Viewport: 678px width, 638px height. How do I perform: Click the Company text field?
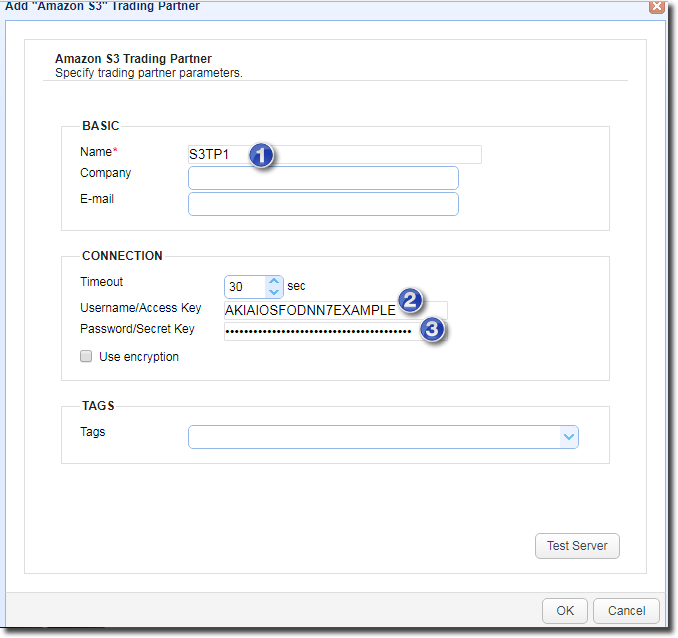(x=323, y=178)
